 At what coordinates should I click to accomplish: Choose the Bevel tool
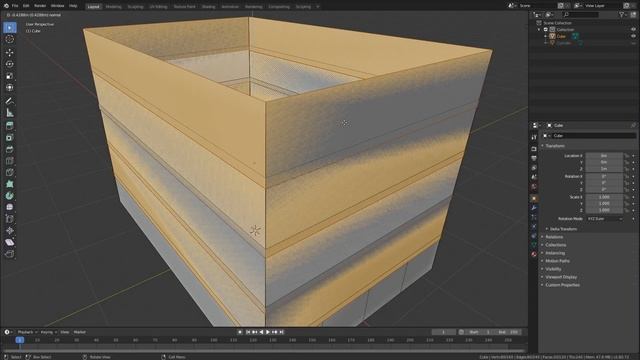10,149
